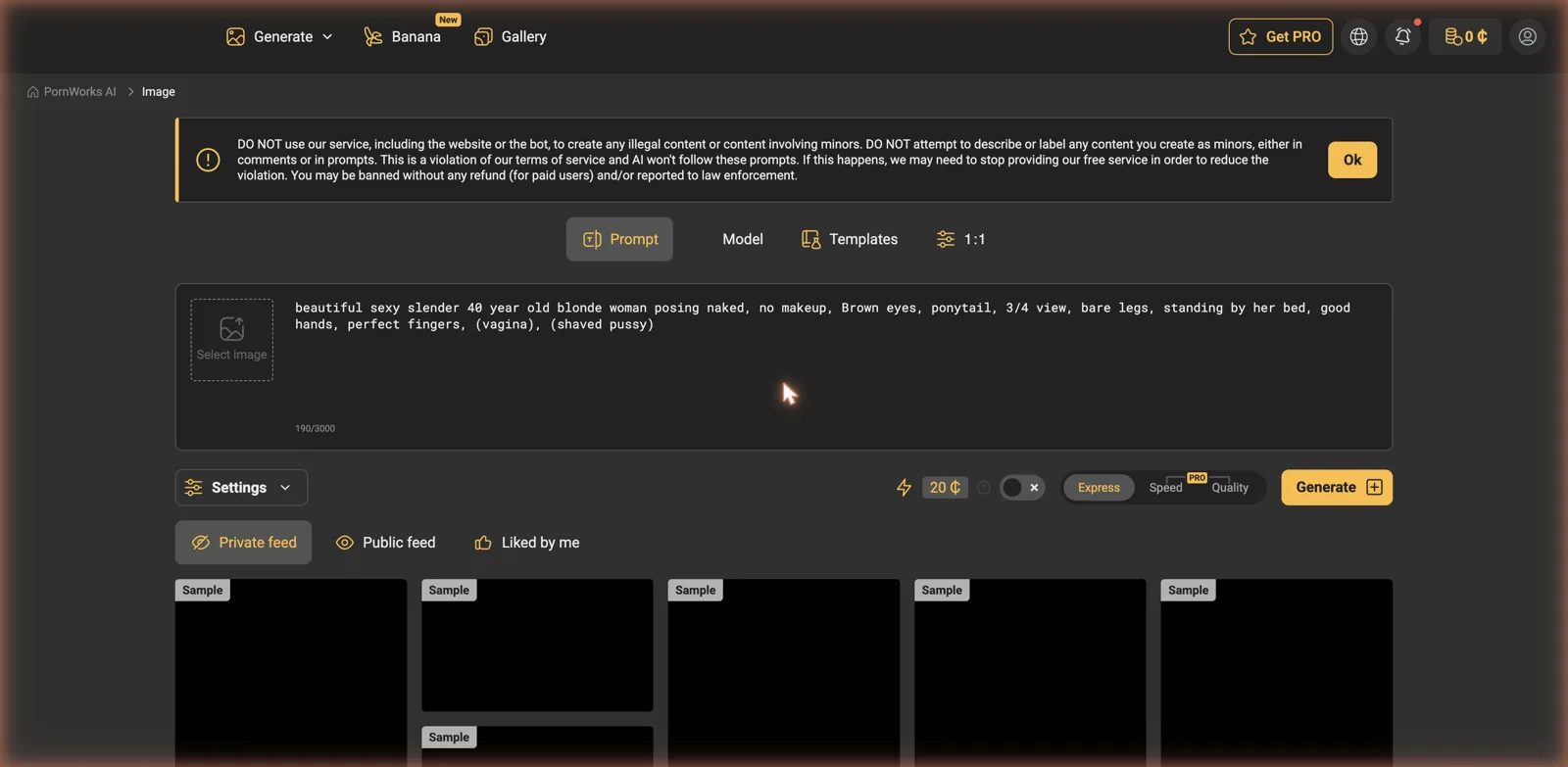The image size is (1568, 767).
Task: Open notifications via the bell icon
Action: pos(1402,36)
